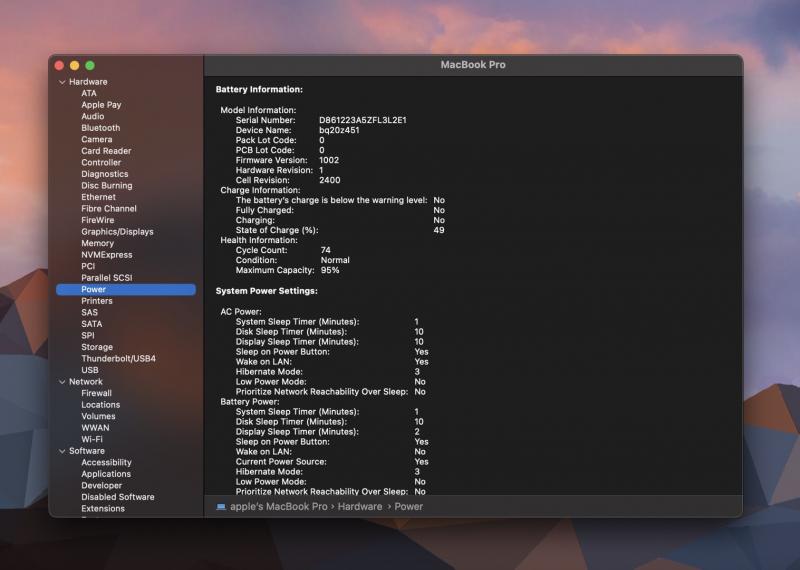
Task: Collapse the Hardware section chevron
Action: (61, 82)
